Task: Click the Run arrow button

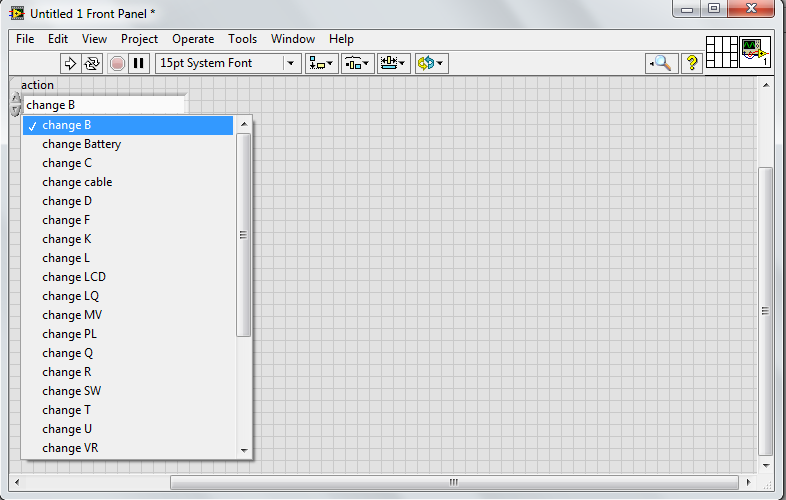Action: [70, 63]
